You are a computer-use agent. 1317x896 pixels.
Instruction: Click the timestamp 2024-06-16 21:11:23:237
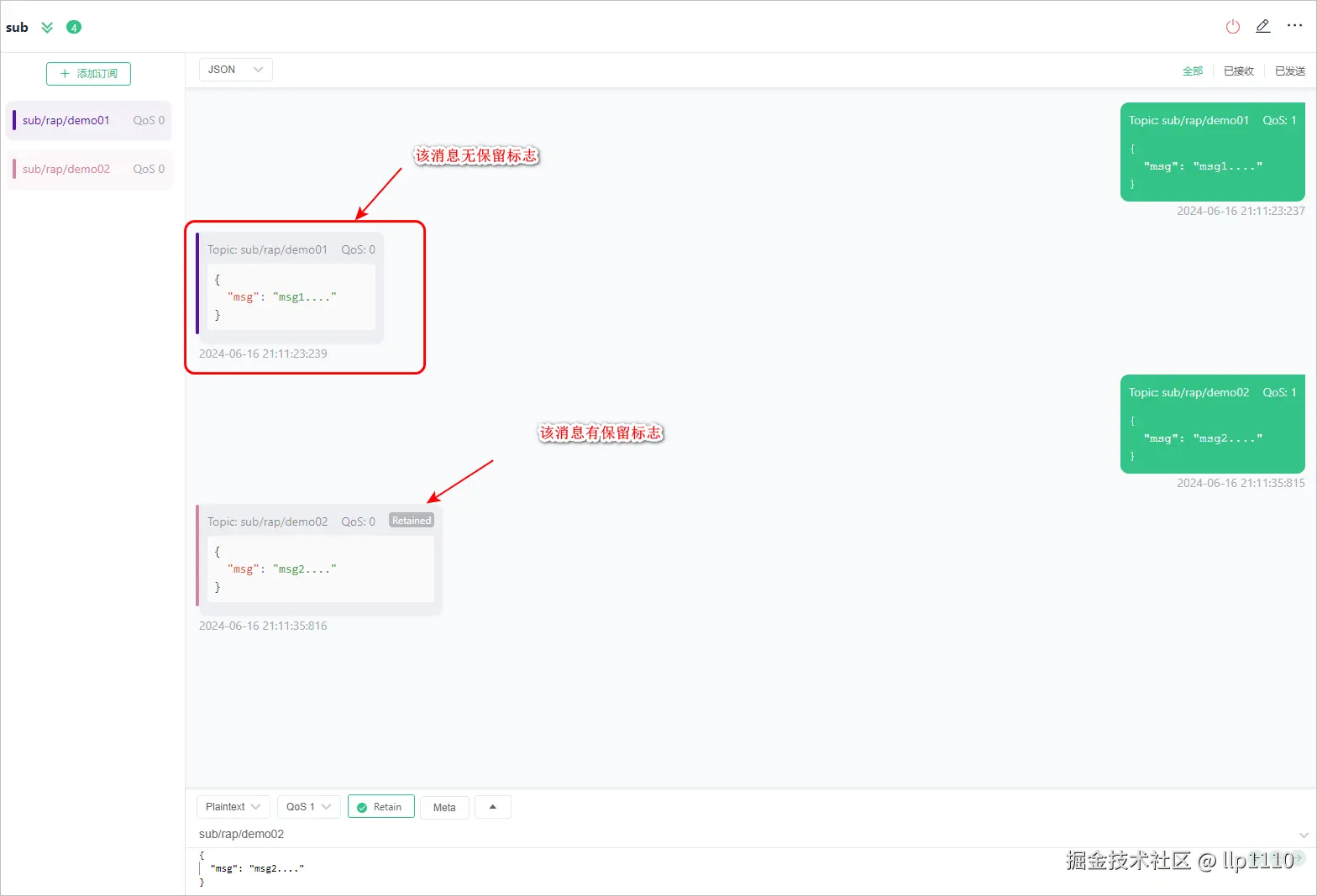pyautogui.click(x=1241, y=211)
